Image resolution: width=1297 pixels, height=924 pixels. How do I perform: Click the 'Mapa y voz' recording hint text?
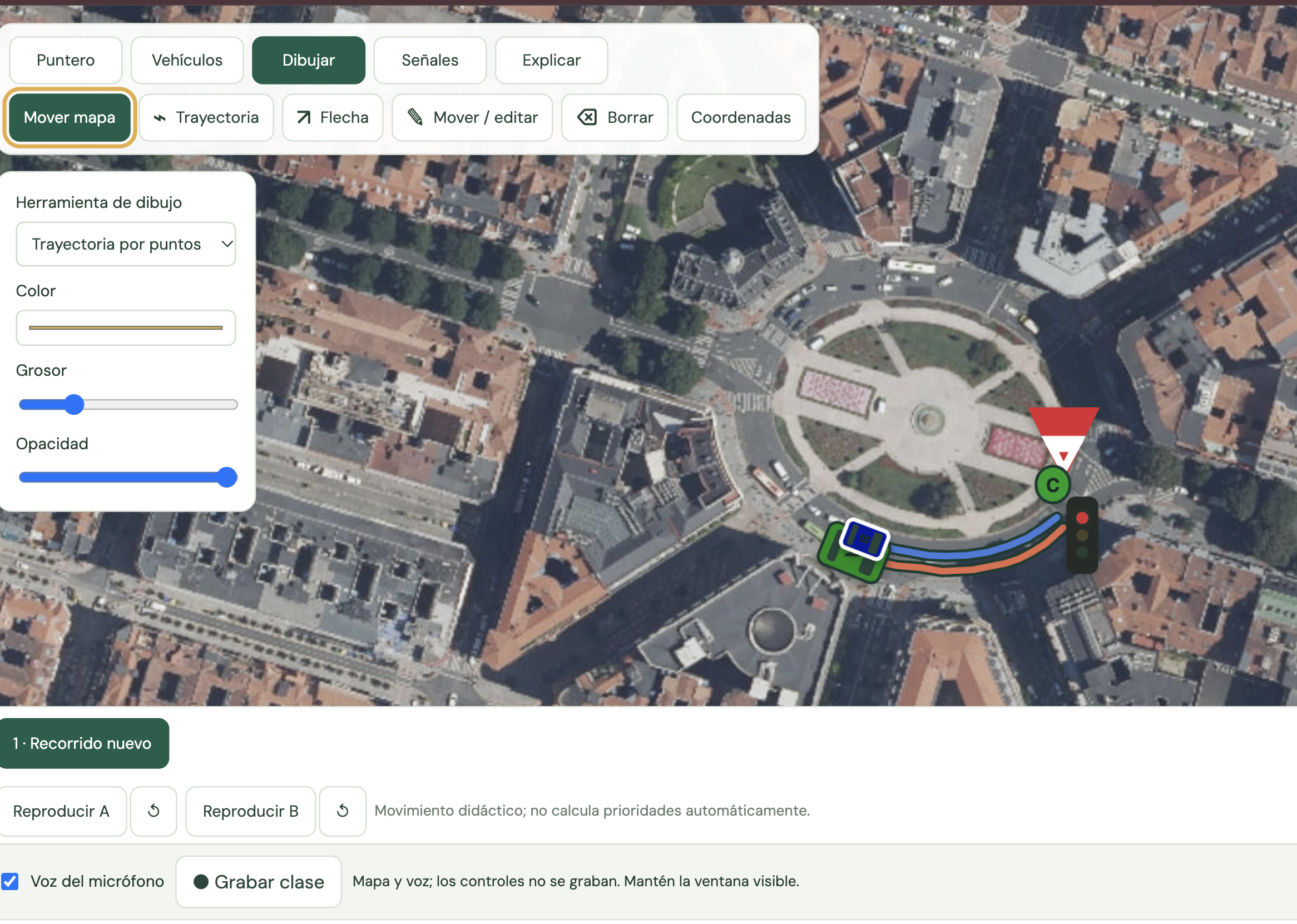pos(576,881)
